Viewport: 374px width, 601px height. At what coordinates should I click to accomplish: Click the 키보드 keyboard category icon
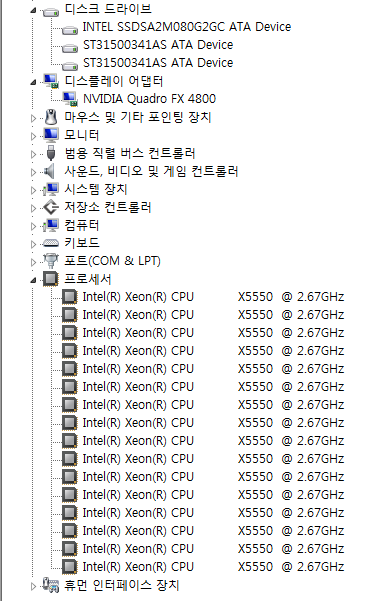(x=51, y=243)
